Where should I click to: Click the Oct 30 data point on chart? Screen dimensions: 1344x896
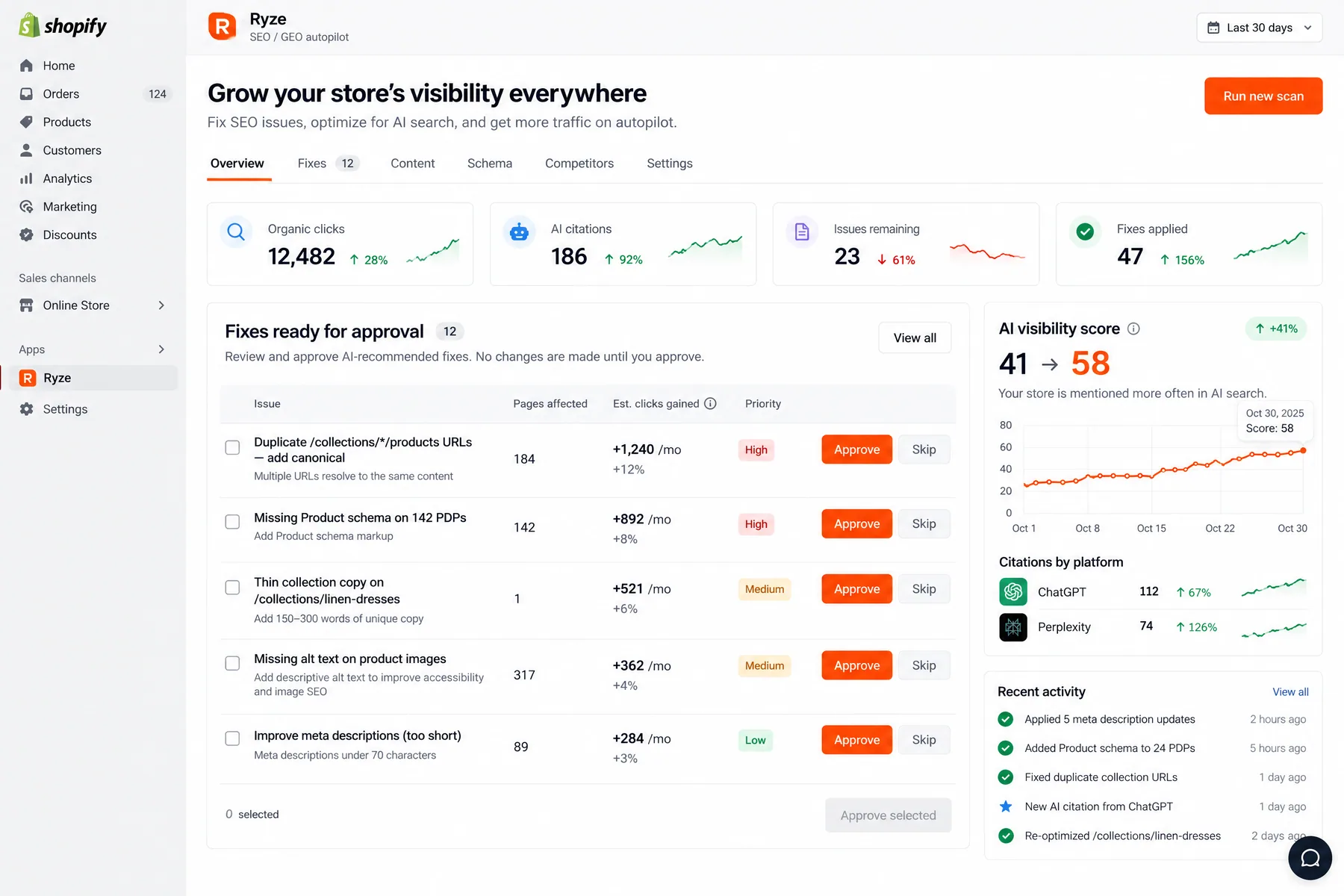1303,450
